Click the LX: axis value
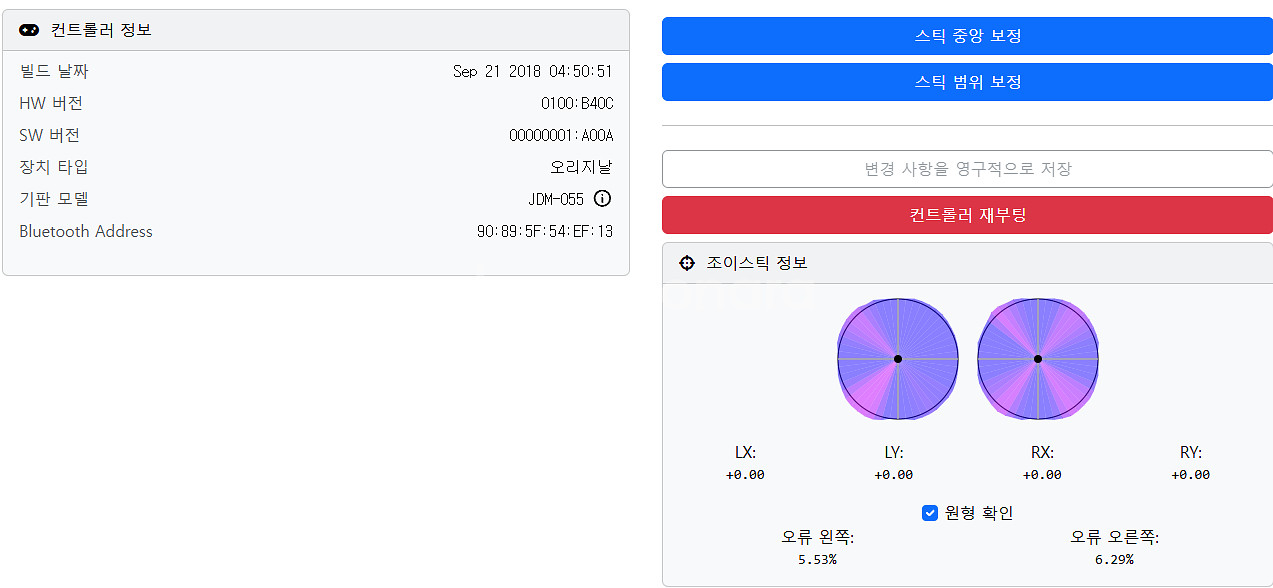The image size is (1273, 588). (745, 475)
